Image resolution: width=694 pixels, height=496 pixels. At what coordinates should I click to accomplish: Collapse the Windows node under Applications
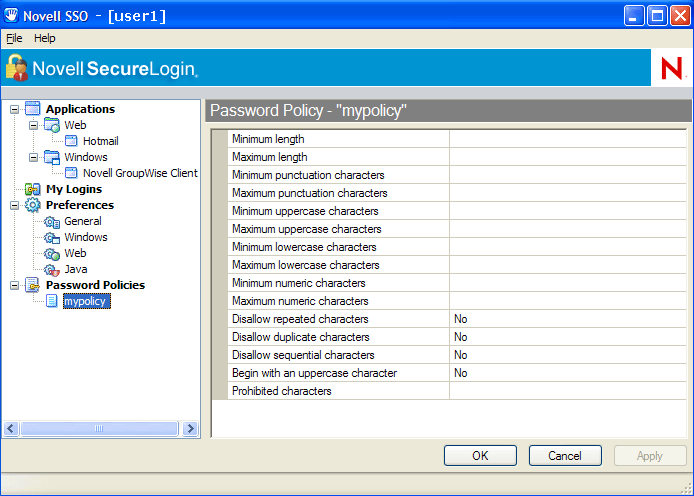pyautogui.click(x=33, y=157)
